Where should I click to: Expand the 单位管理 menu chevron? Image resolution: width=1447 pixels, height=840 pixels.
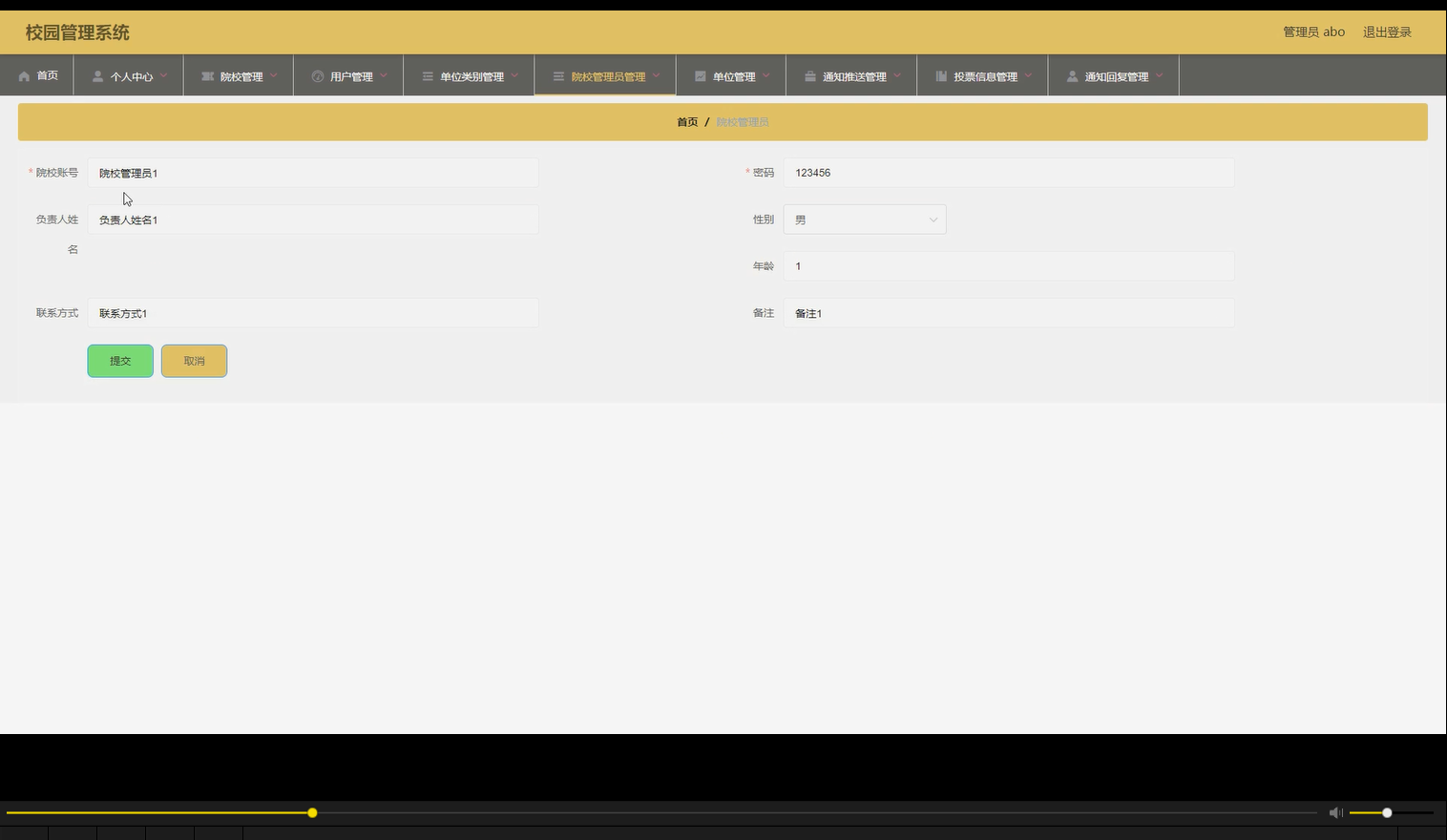(x=766, y=75)
